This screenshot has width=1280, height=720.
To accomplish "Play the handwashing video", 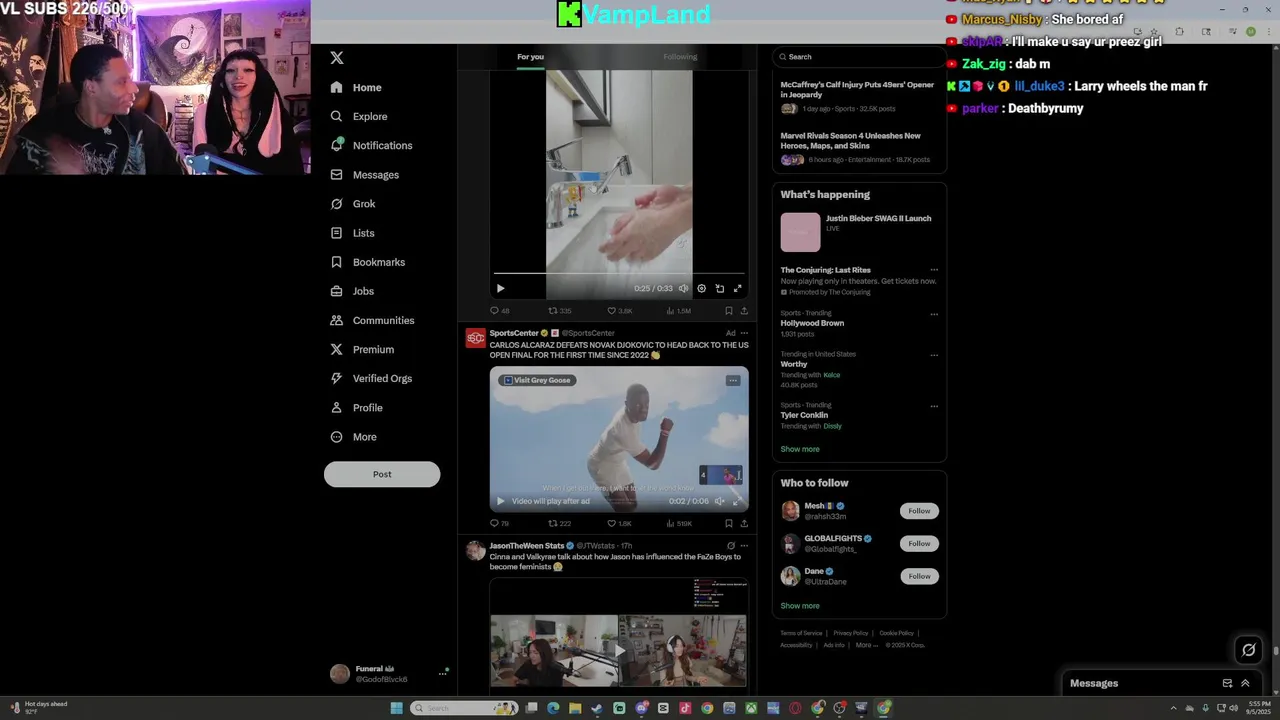I will click(501, 288).
